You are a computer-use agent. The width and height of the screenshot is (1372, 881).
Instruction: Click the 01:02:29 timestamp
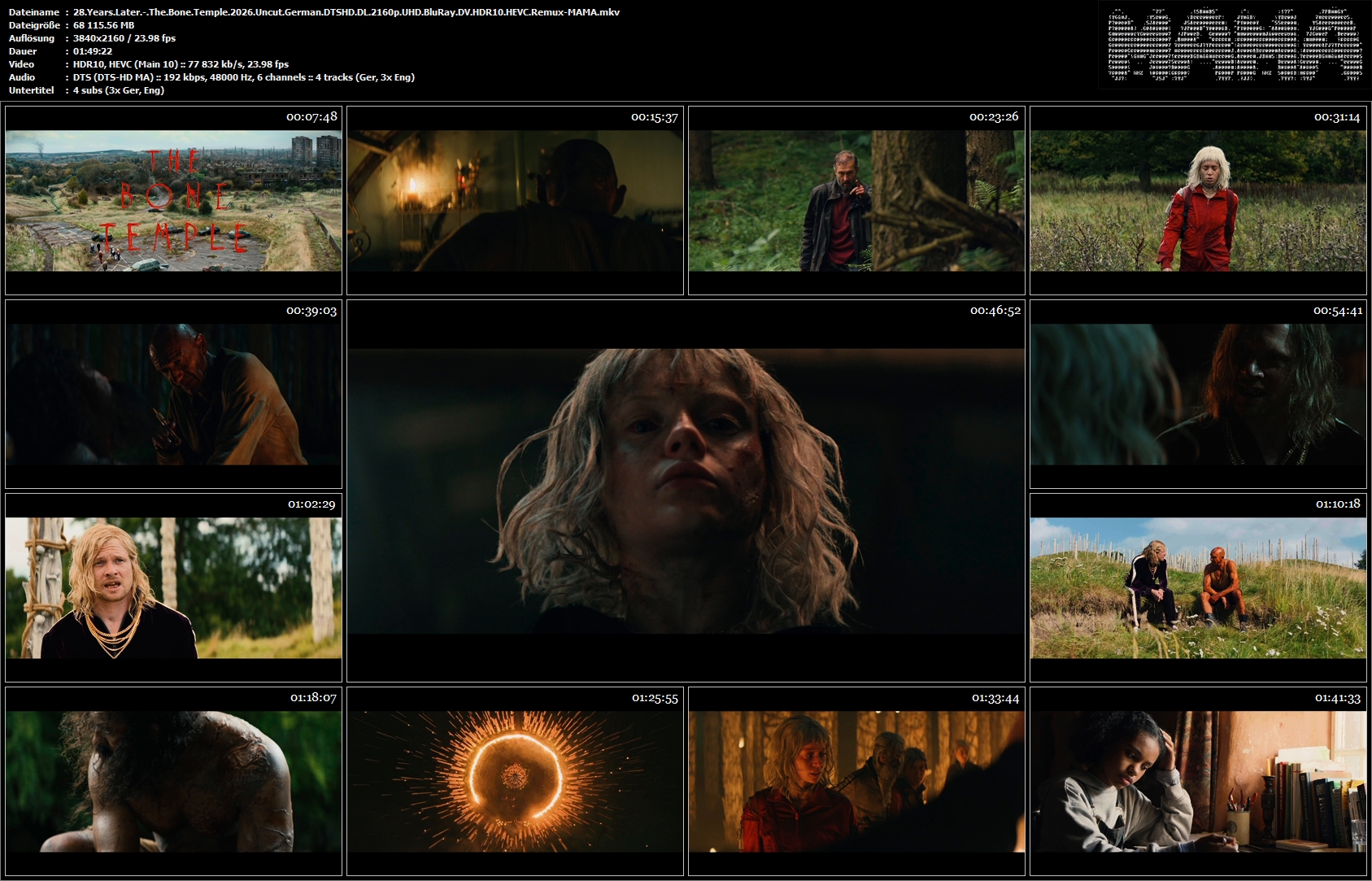tap(311, 504)
